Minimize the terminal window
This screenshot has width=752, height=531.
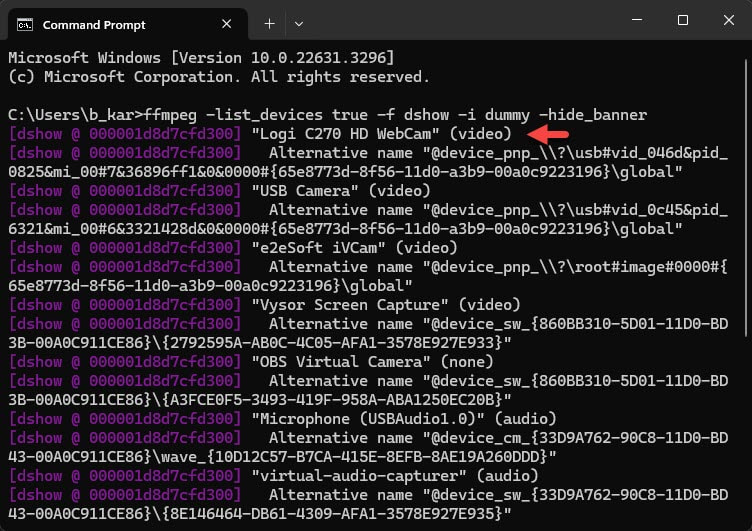coord(637,20)
